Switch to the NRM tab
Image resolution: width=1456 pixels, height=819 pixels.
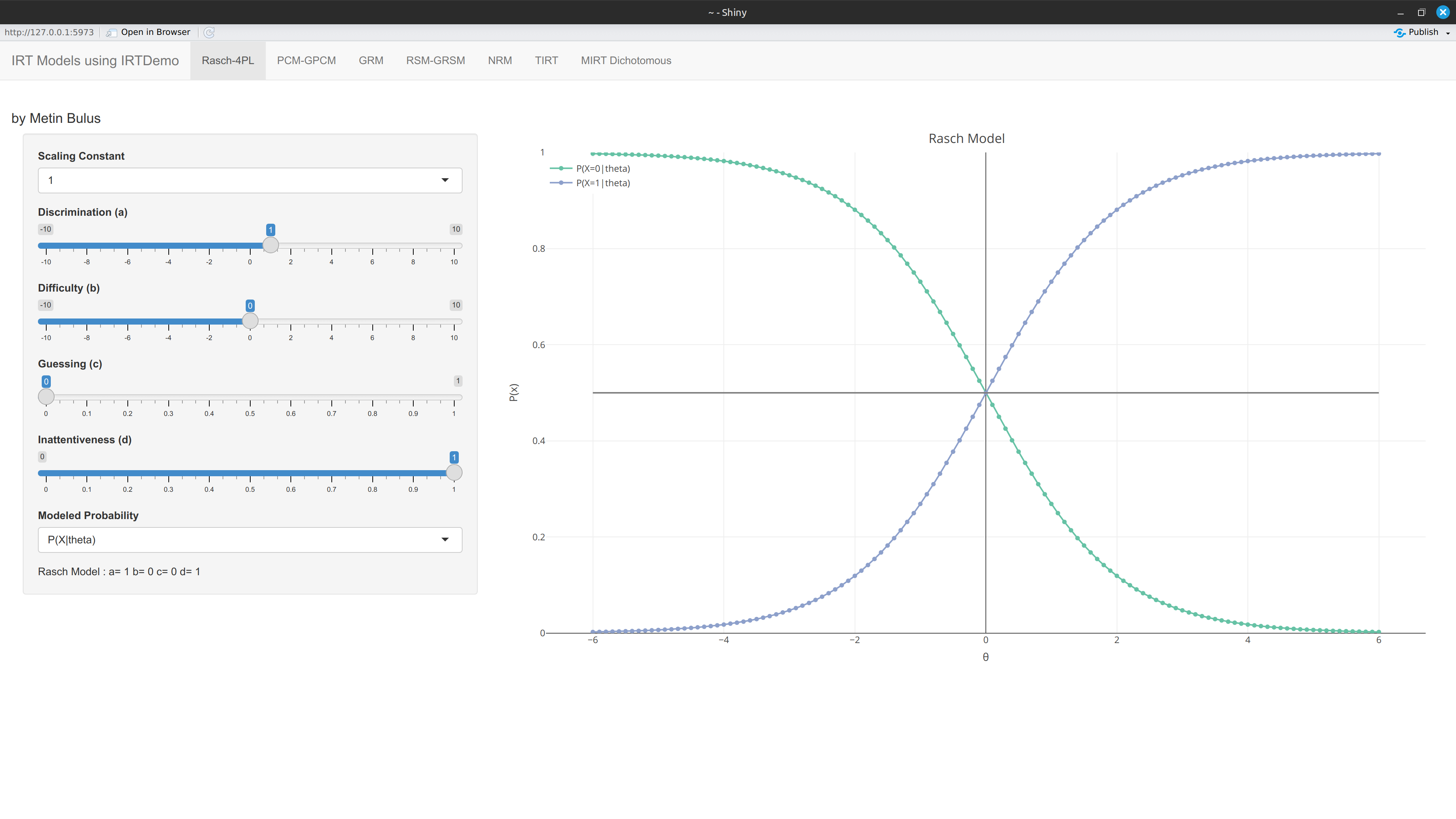tap(500, 61)
